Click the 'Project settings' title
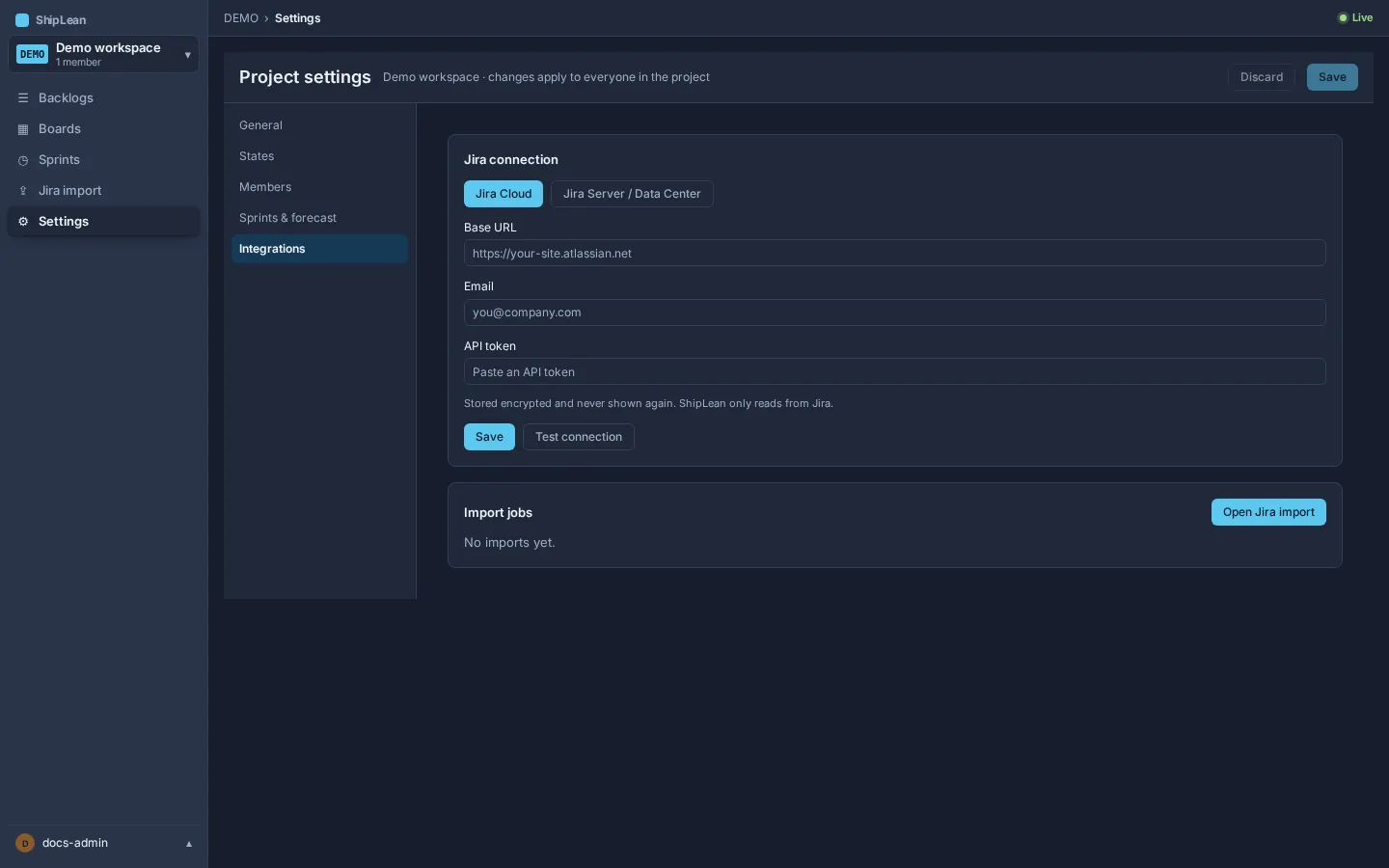The image size is (1389, 868). (305, 77)
